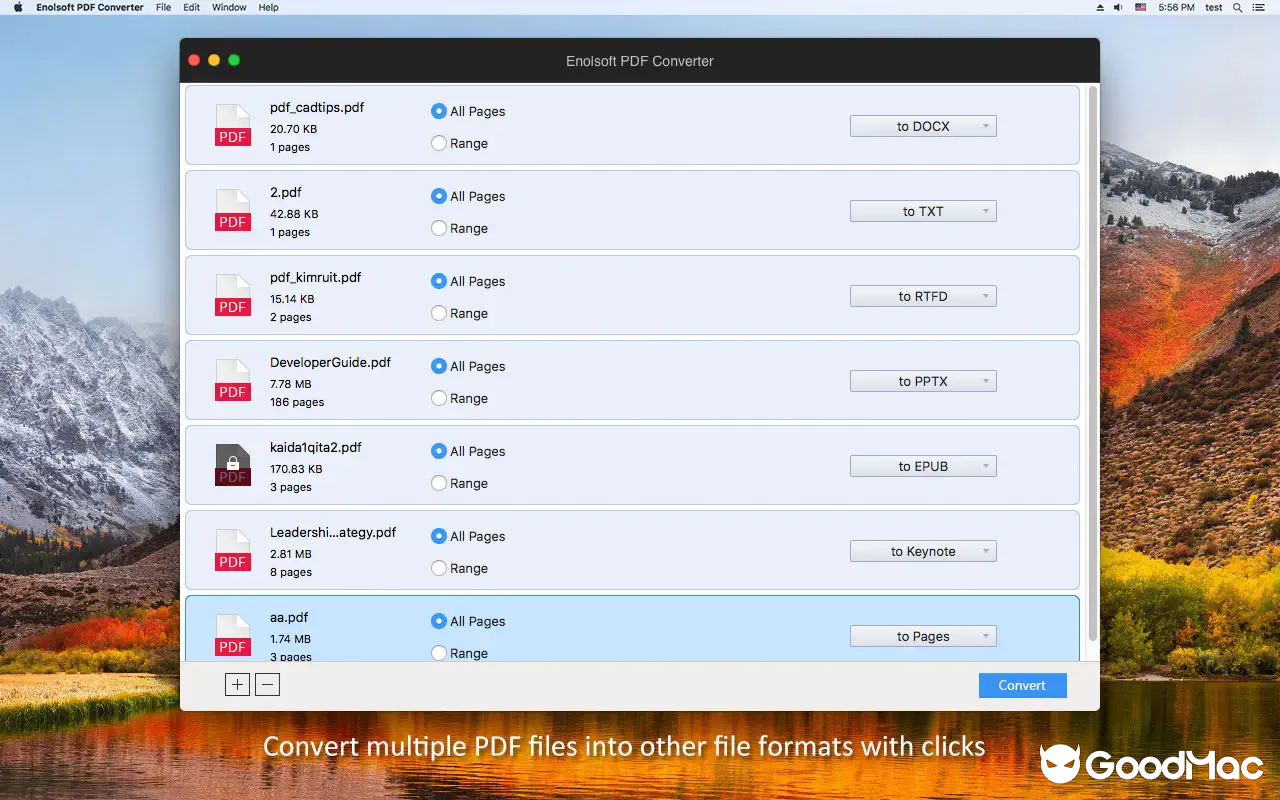
Task: Select Range for 2.pdf
Action: pos(438,228)
